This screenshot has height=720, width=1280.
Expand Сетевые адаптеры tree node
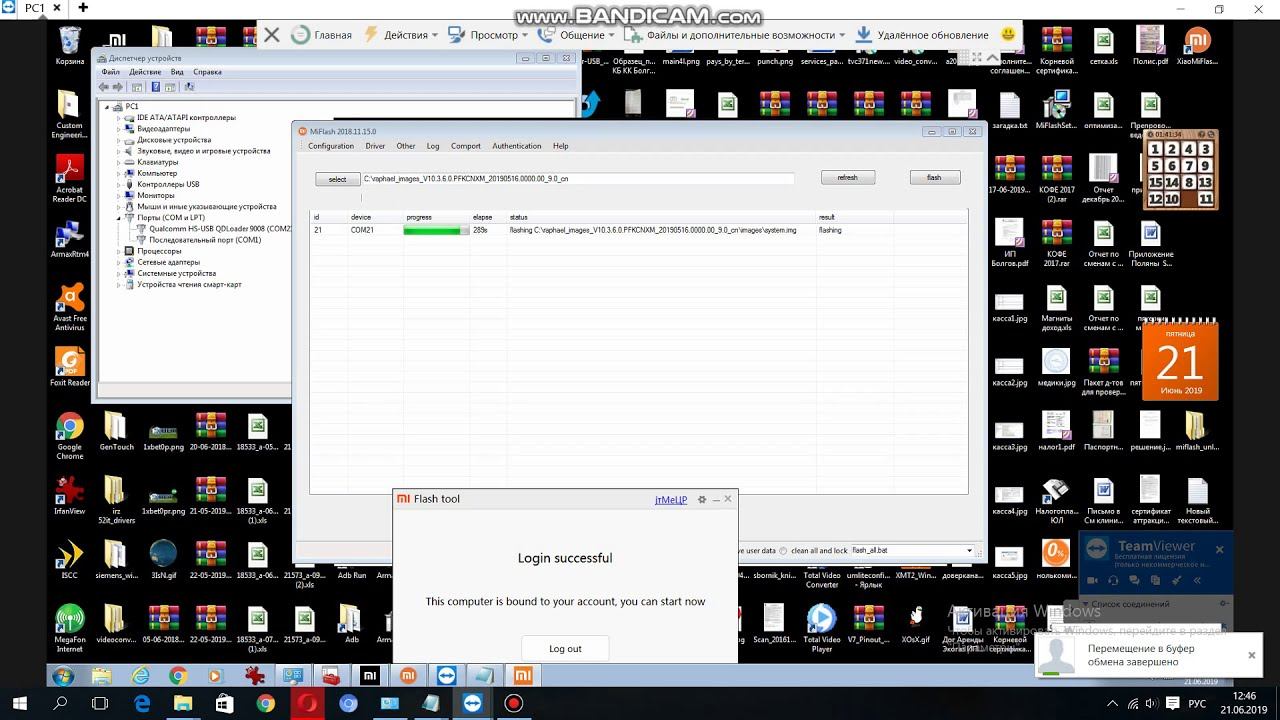tap(119, 262)
